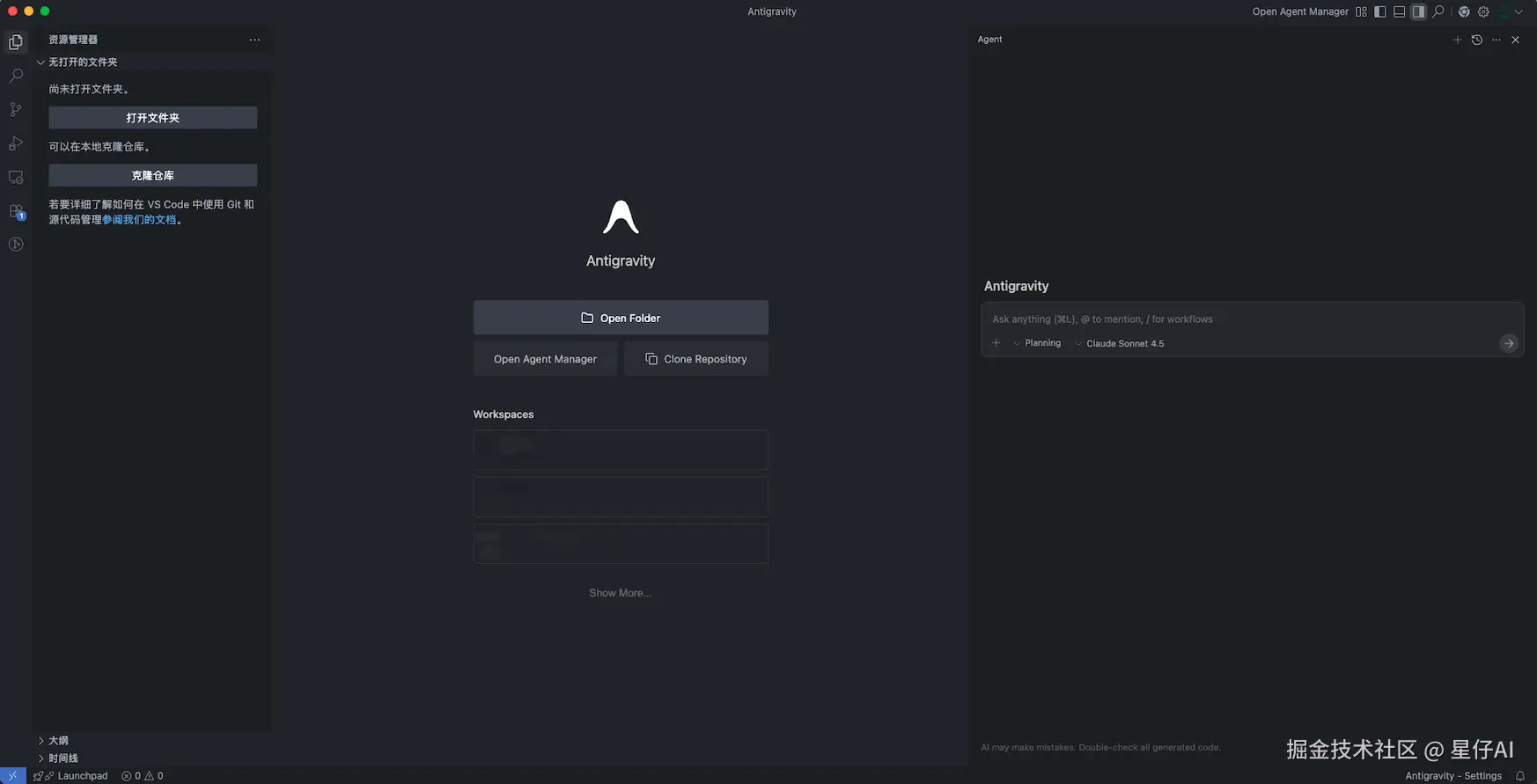
Task: Open the Remote Explorer view
Action: point(16,177)
